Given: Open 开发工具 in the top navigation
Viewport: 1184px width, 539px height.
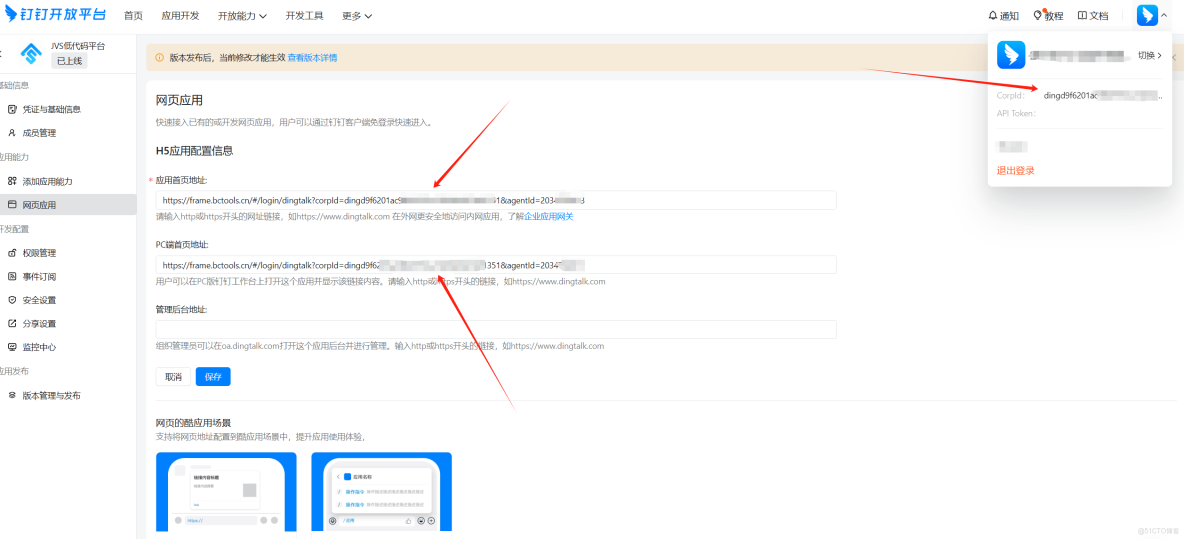Looking at the screenshot, I should click(x=304, y=16).
